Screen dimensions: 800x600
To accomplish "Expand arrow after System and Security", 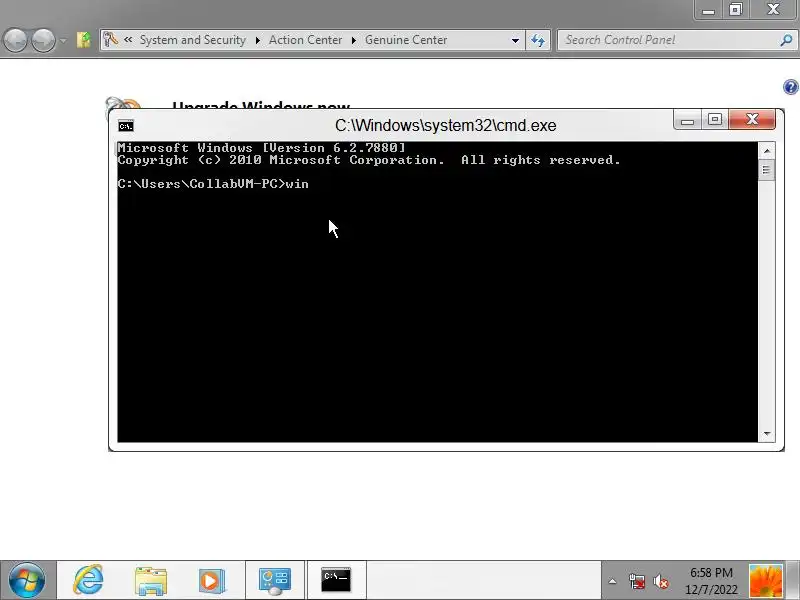I will click(x=258, y=40).
